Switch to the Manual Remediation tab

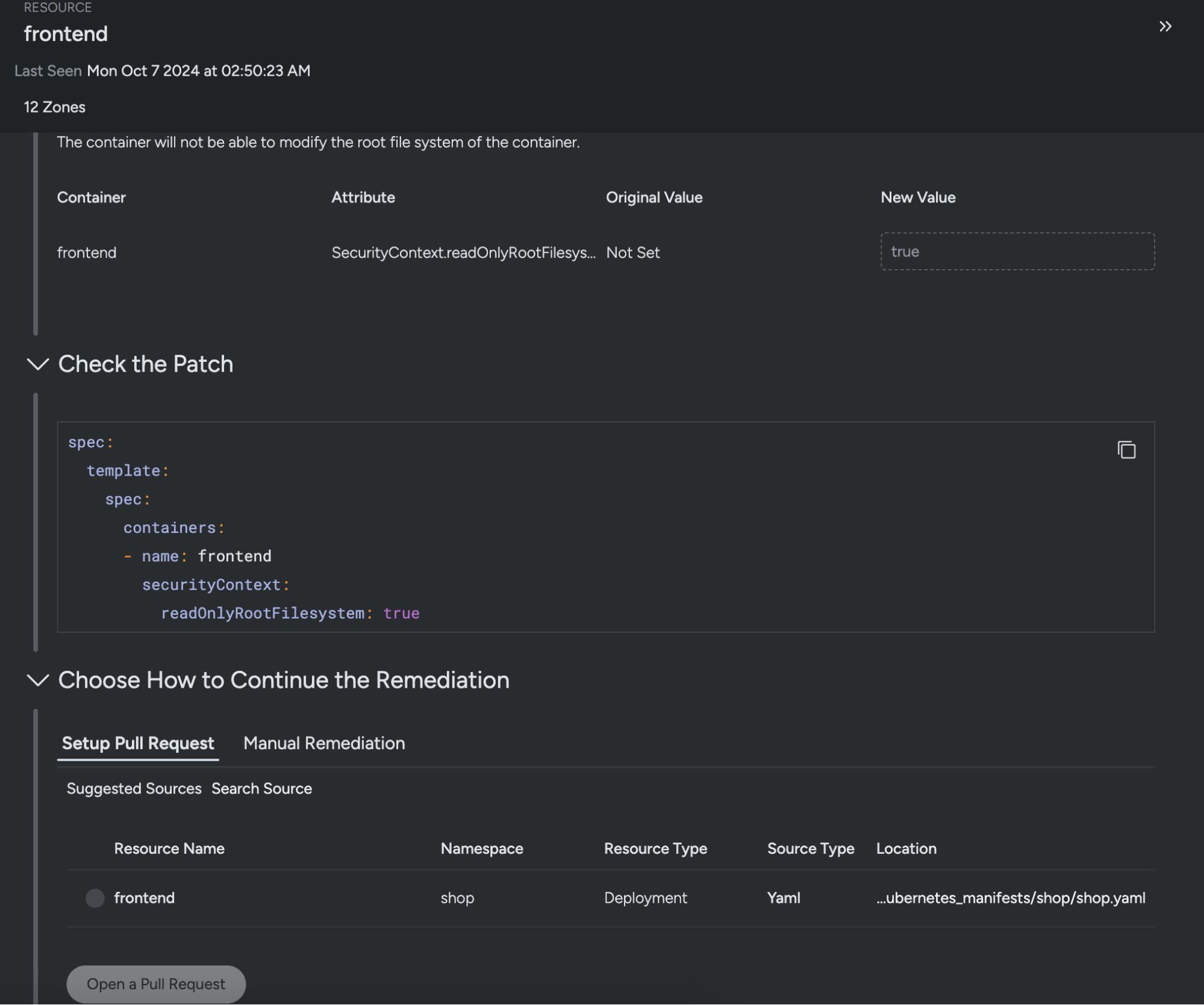pyautogui.click(x=323, y=743)
